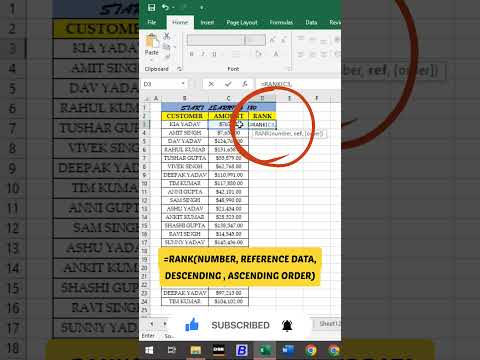
Task: Cancel the formula entry with the X button
Action: 211,84
